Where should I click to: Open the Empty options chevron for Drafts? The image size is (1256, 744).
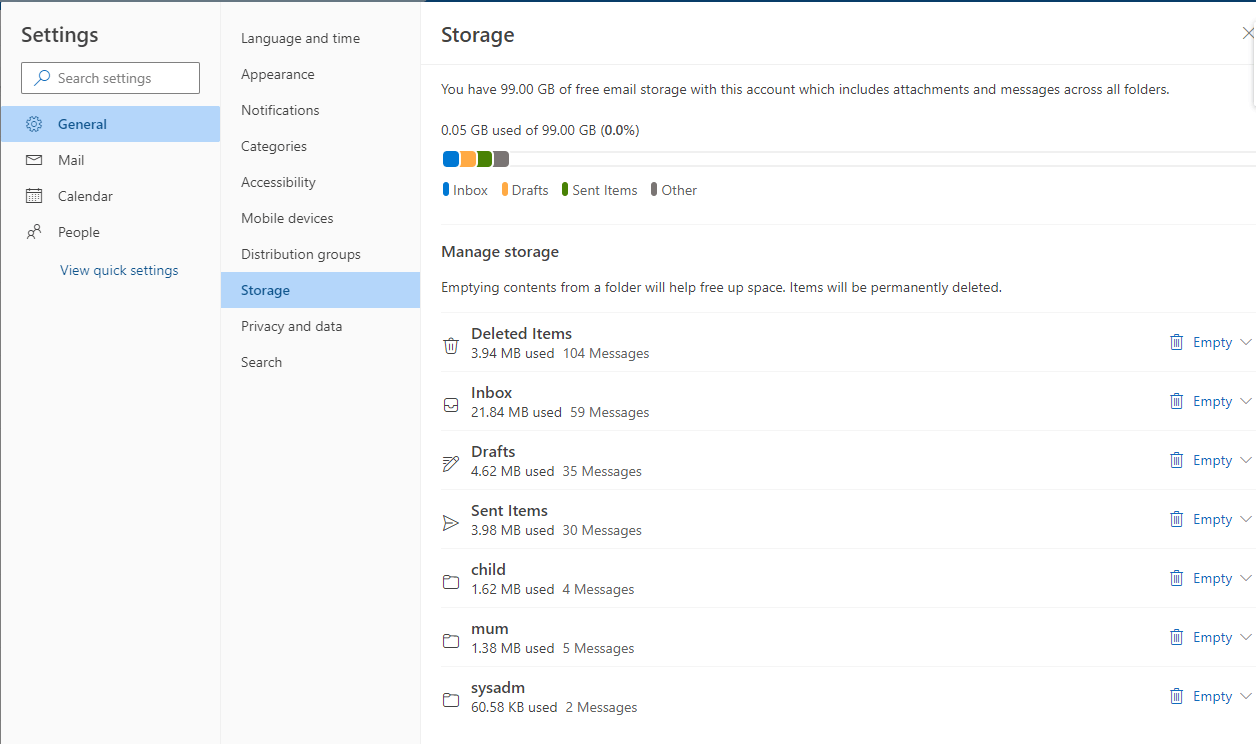coord(1245,460)
